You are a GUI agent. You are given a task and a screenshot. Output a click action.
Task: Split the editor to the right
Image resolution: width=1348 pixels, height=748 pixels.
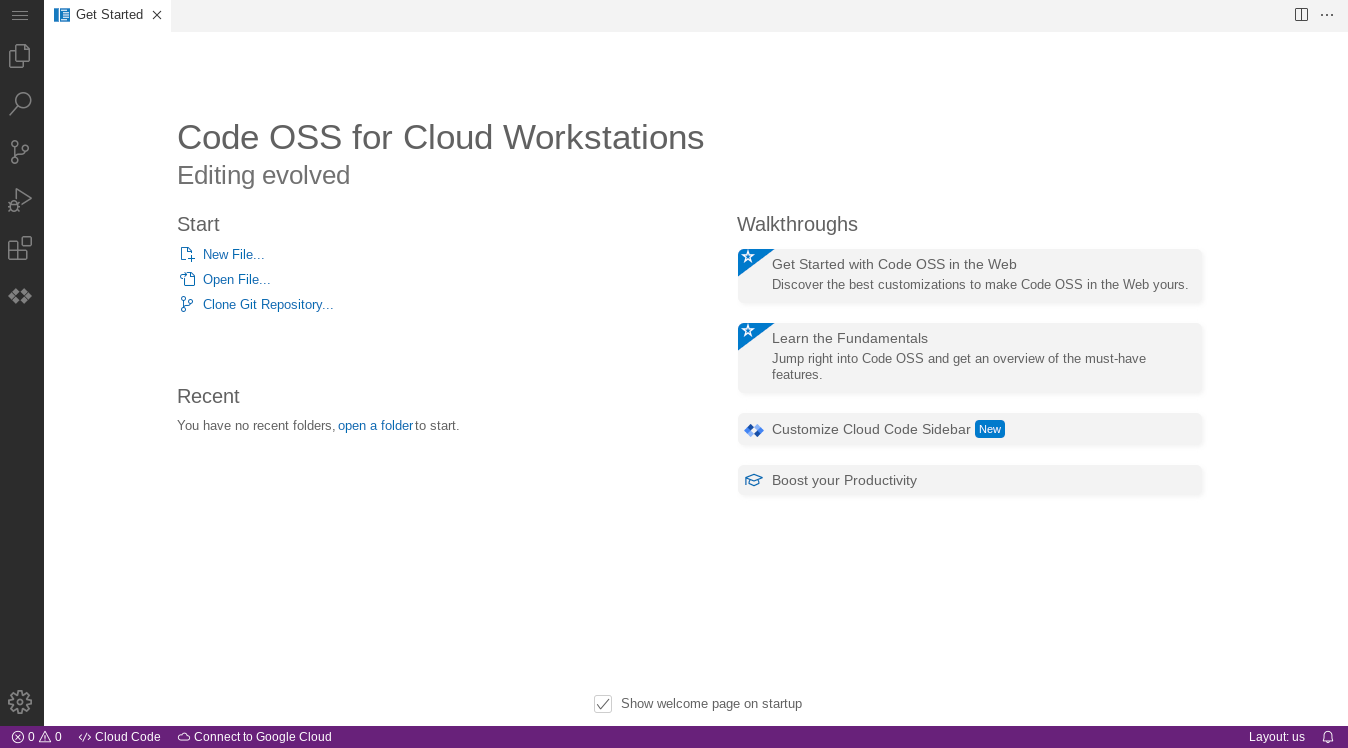point(1299,14)
